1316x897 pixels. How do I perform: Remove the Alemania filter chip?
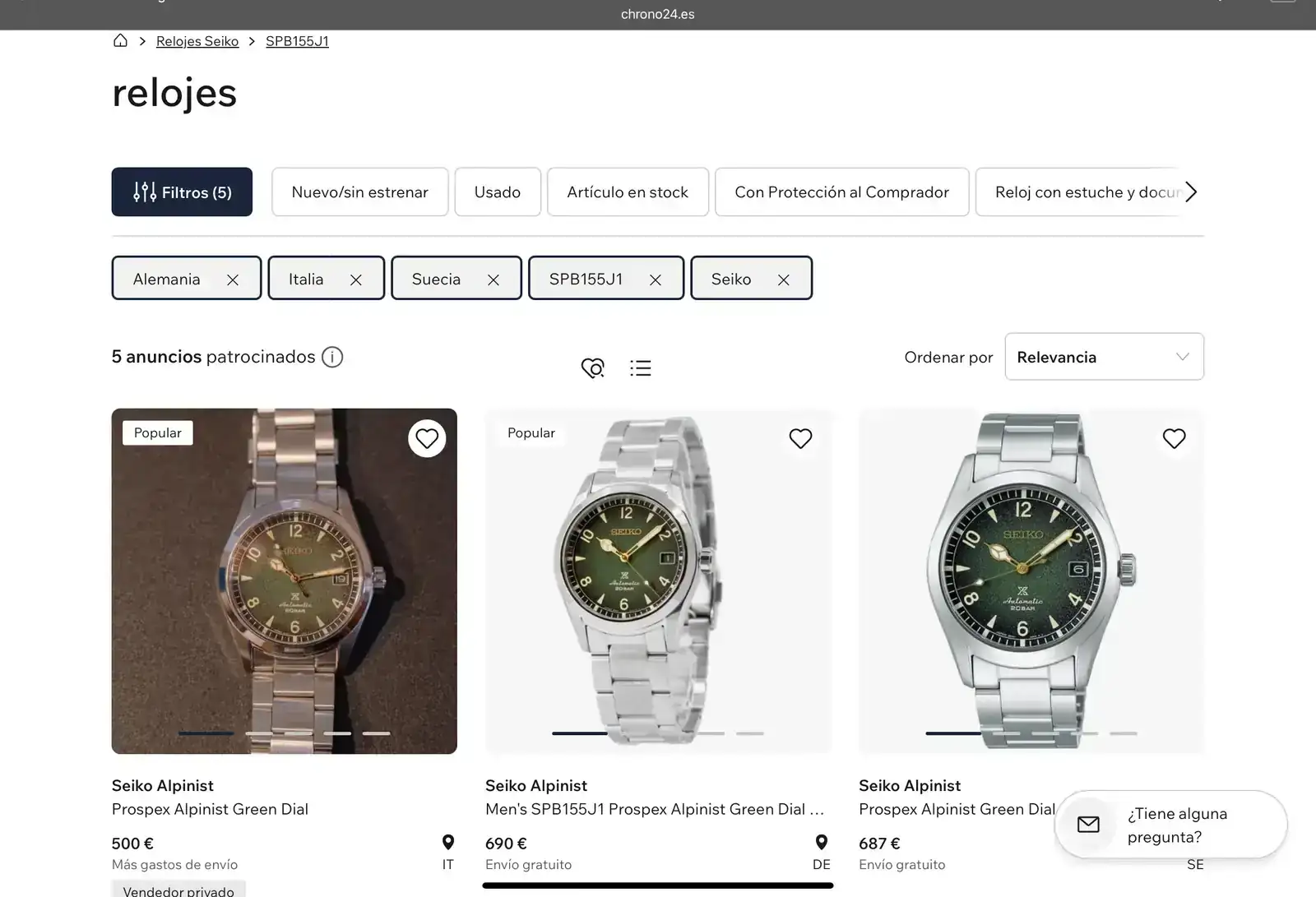click(233, 280)
